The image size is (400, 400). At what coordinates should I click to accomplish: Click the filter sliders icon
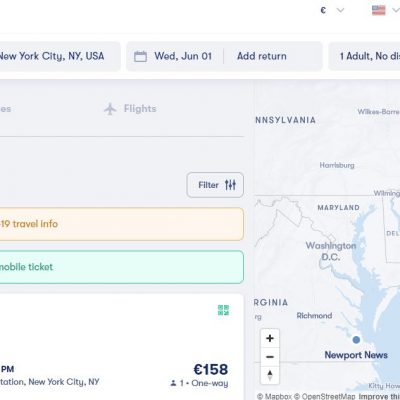(230, 185)
